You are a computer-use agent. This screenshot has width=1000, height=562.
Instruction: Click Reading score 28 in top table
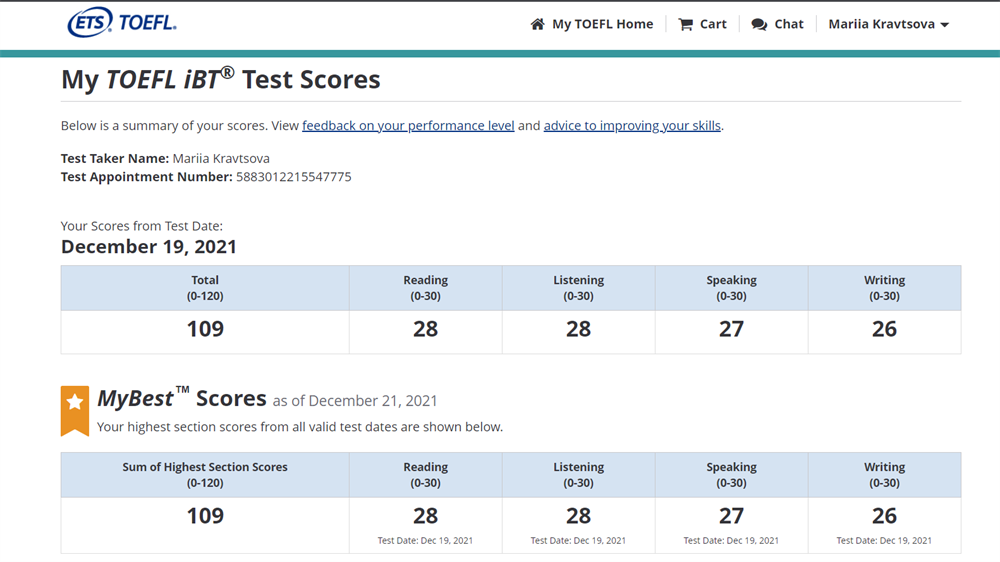425,329
